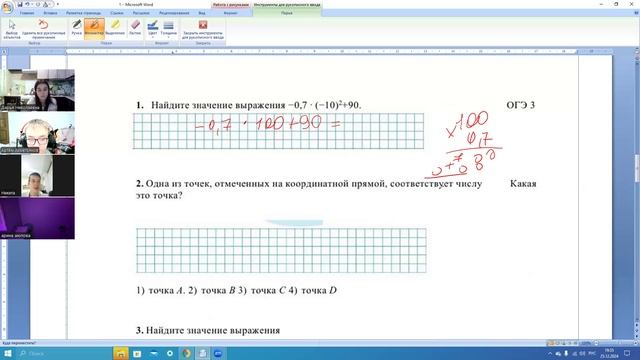Click the problem 1 answer grid
The height and width of the screenshot is (360, 640).
(278, 131)
